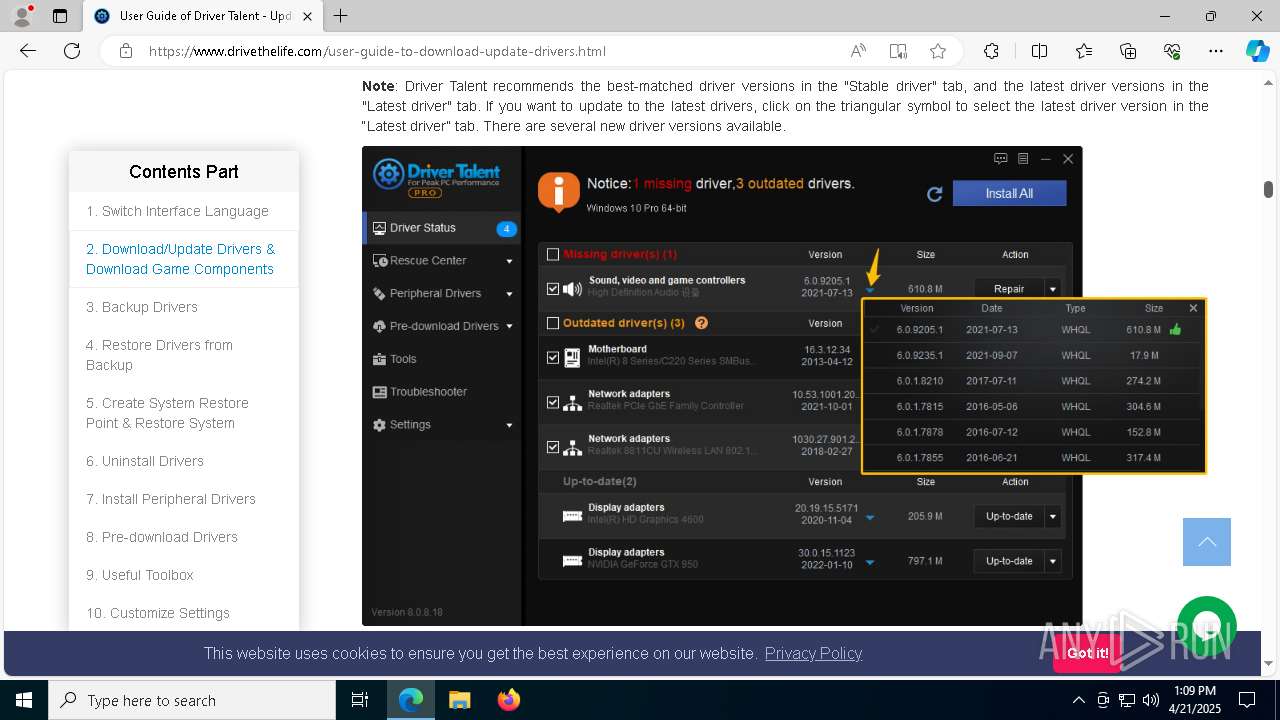
Task: Open Windows Start menu
Action: coord(24,700)
